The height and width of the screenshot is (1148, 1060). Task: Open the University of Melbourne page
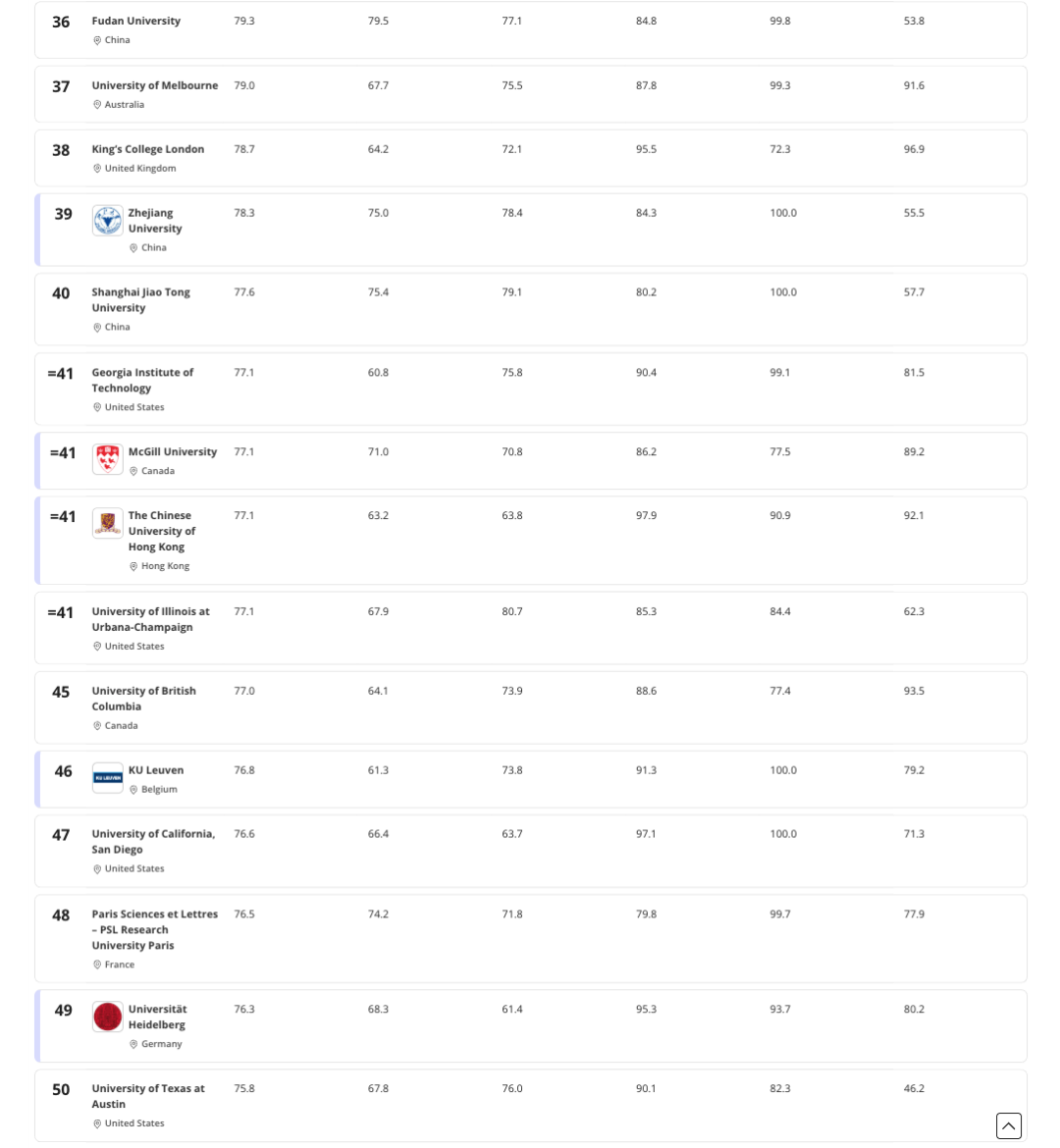[154, 85]
